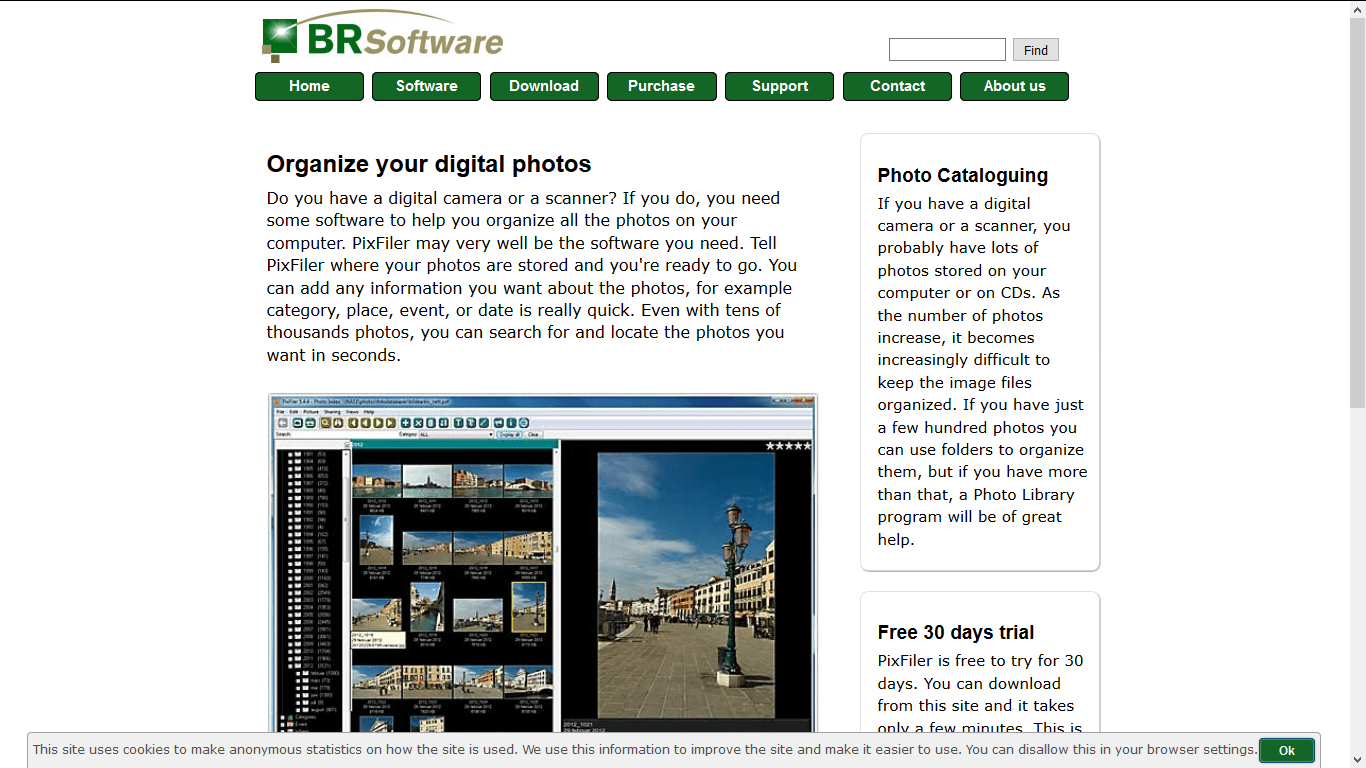
Task: Click the PixFiler application screenshot image
Action: click(543, 563)
